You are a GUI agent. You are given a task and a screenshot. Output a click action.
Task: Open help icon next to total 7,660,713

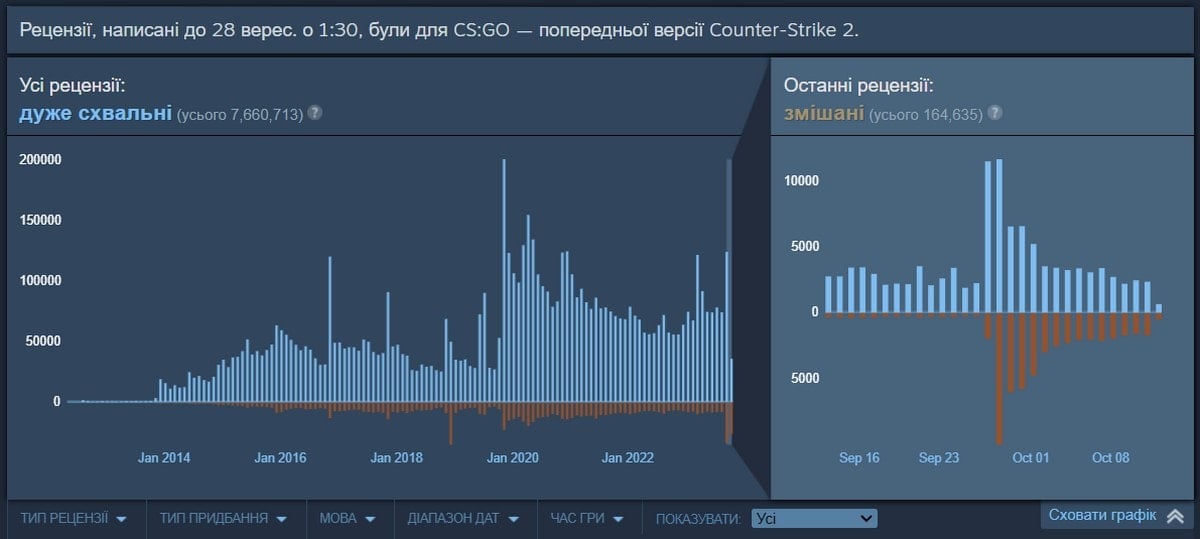315,112
